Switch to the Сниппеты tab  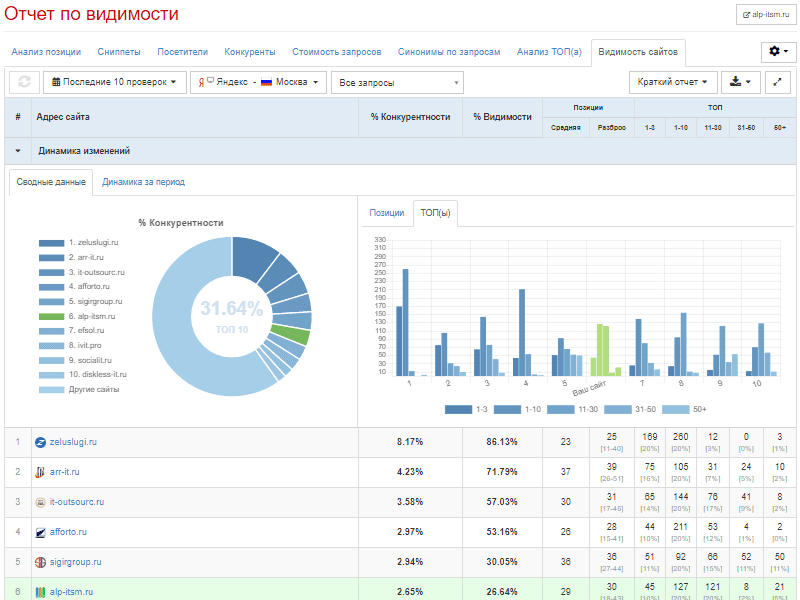click(119, 52)
